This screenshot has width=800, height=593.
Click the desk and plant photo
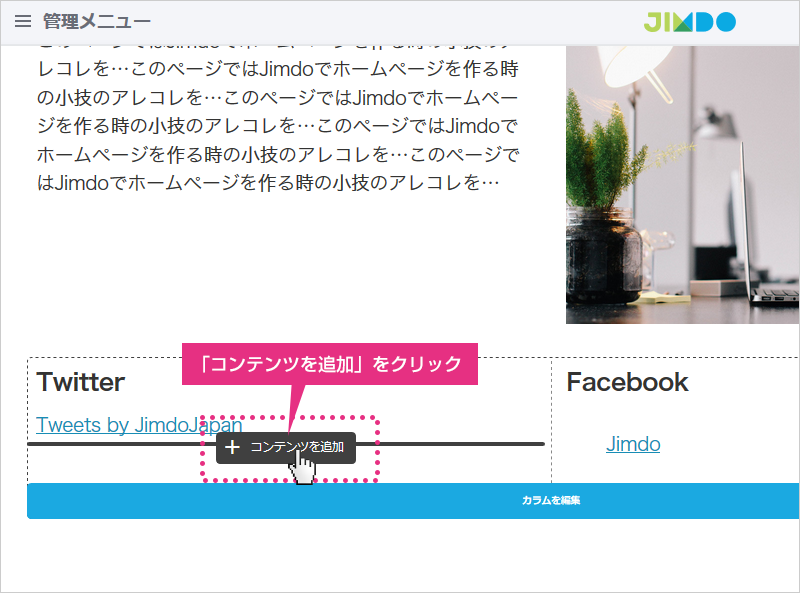[x=683, y=185]
